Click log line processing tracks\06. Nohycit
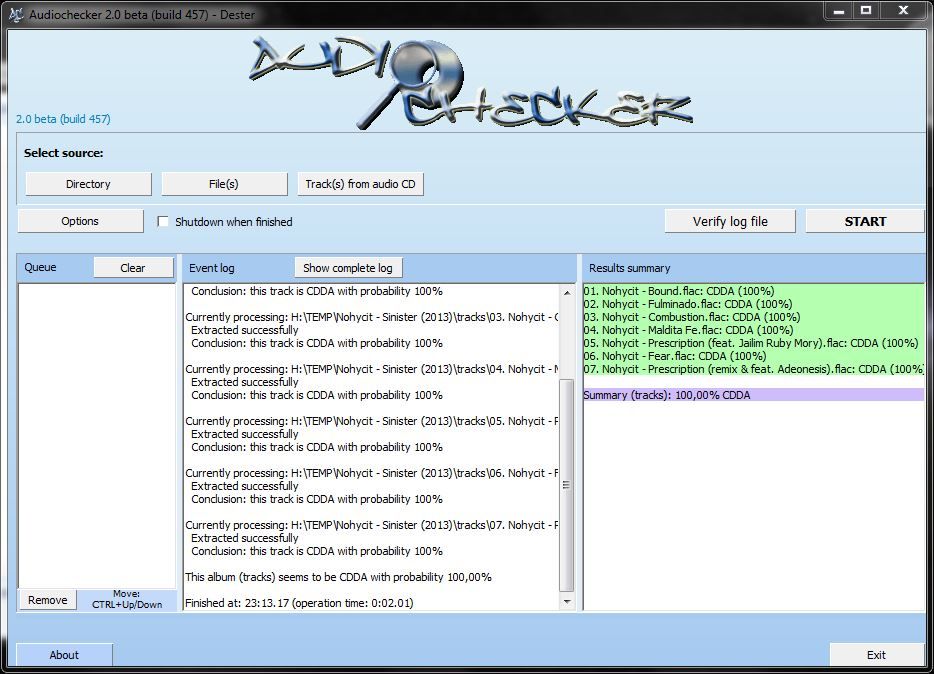 [x=372, y=473]
